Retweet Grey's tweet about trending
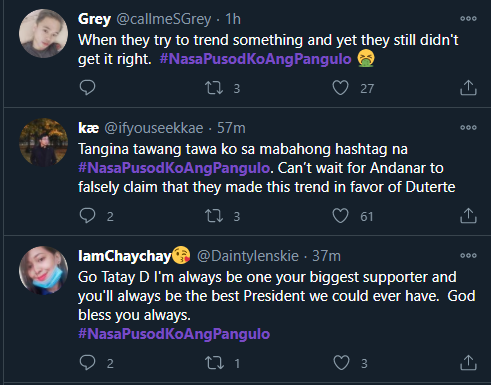 (x=214, y=88)
